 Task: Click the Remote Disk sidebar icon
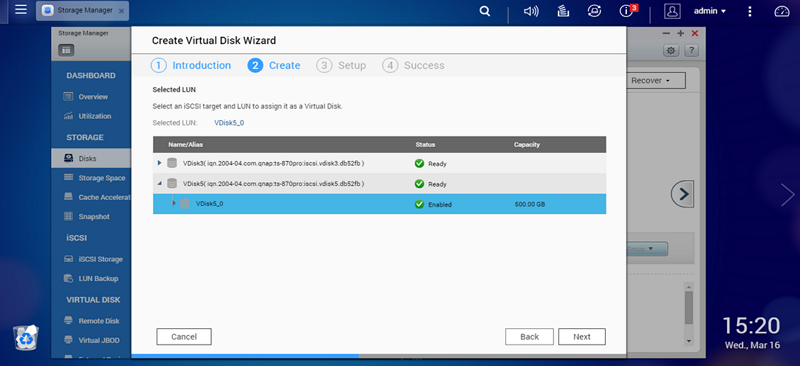68,321
